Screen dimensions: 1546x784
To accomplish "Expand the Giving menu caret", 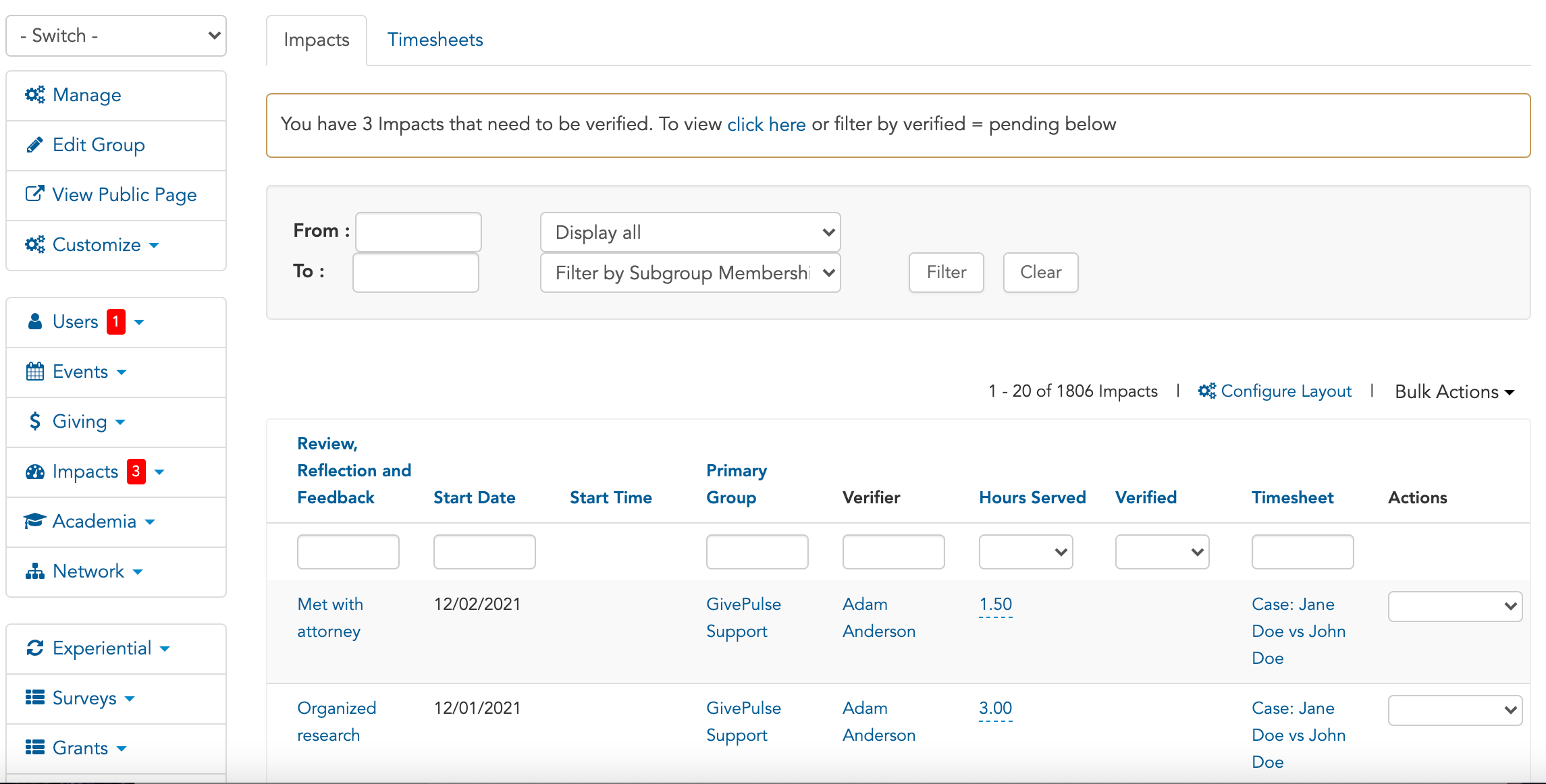I will click(120, 422).
